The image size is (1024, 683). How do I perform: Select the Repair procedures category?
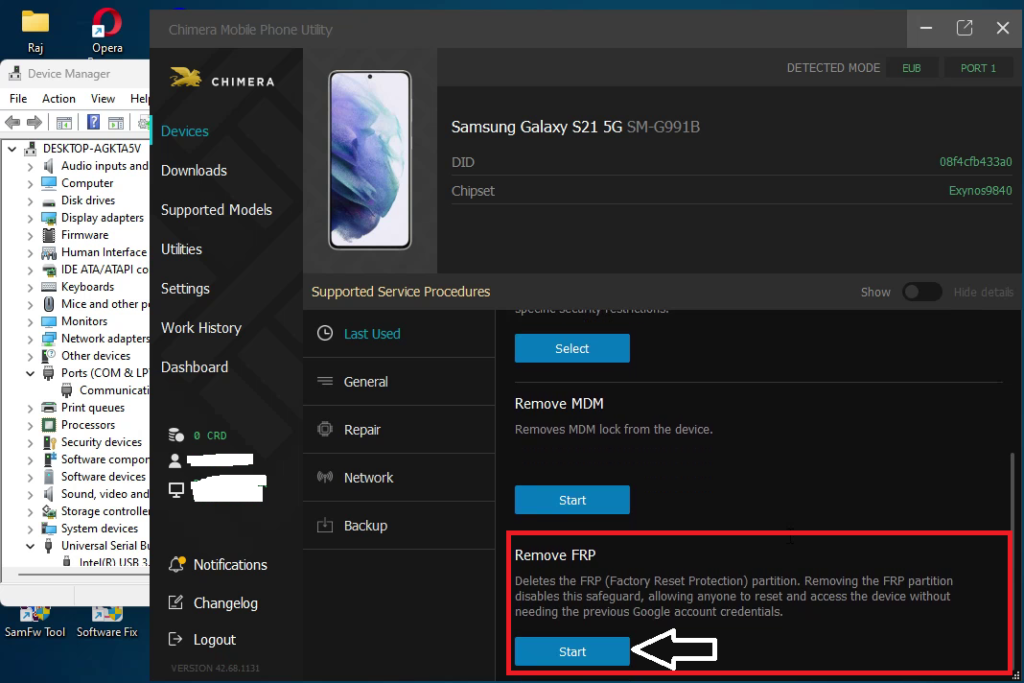[399, 430]
